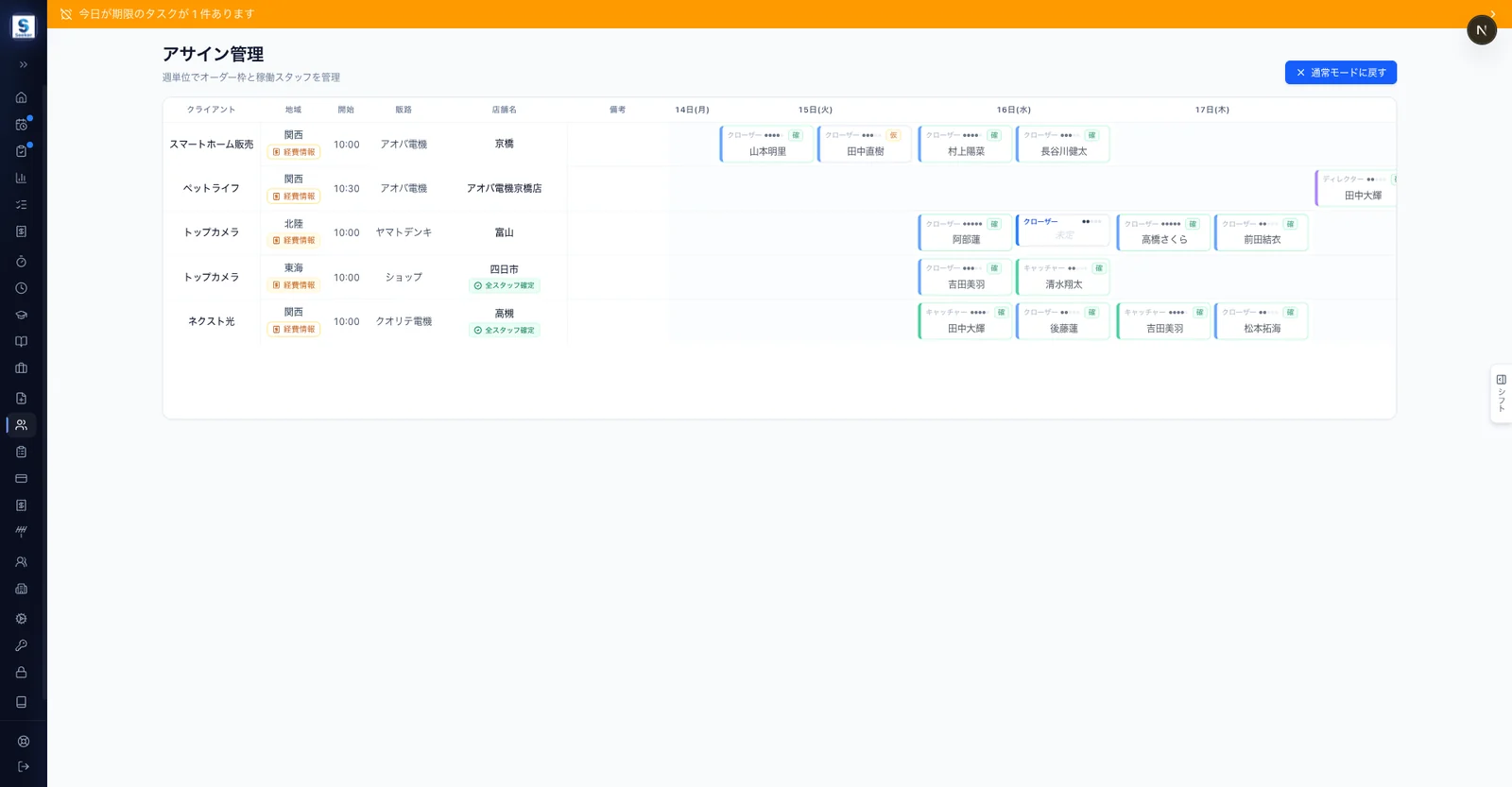Open the building icon in the sidebar
1512x787 pixels.
coord(21,589)
